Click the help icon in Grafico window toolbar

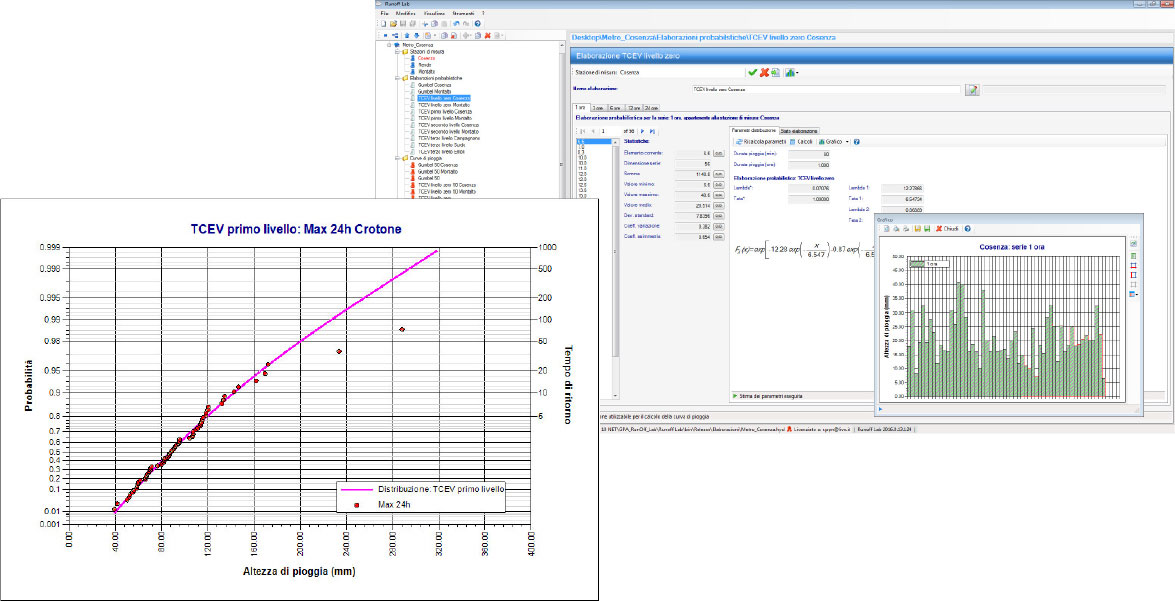click(x=967, y=229)
